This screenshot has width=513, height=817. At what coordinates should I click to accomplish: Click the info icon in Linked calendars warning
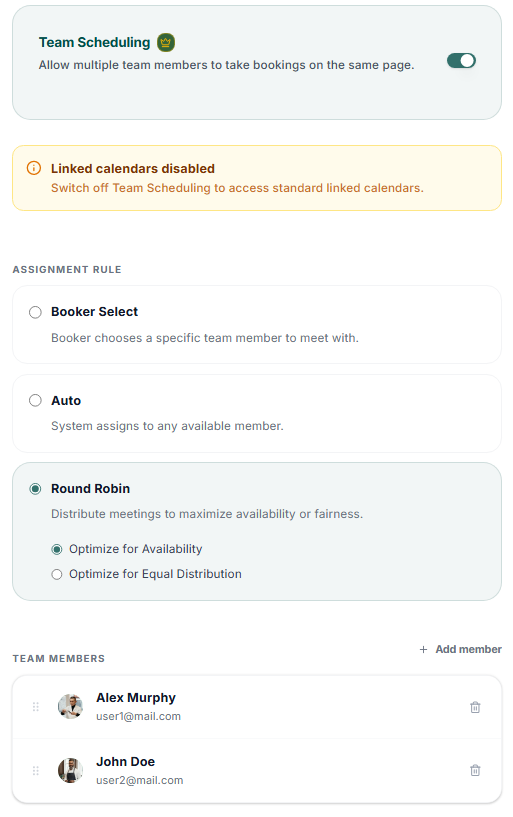pos(34,168)
